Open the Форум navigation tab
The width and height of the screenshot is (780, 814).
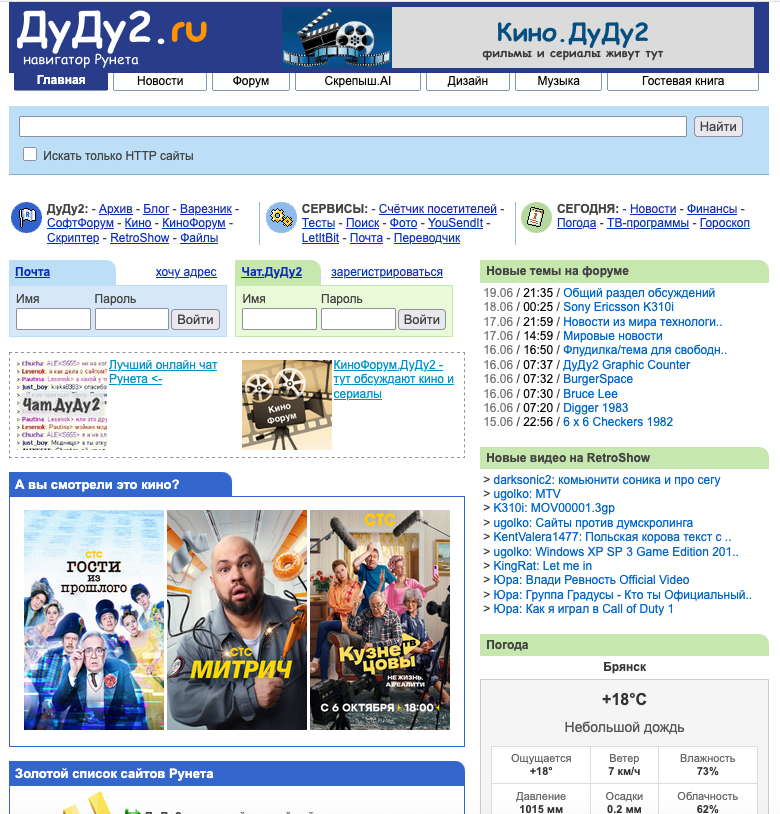click(251, 81)
